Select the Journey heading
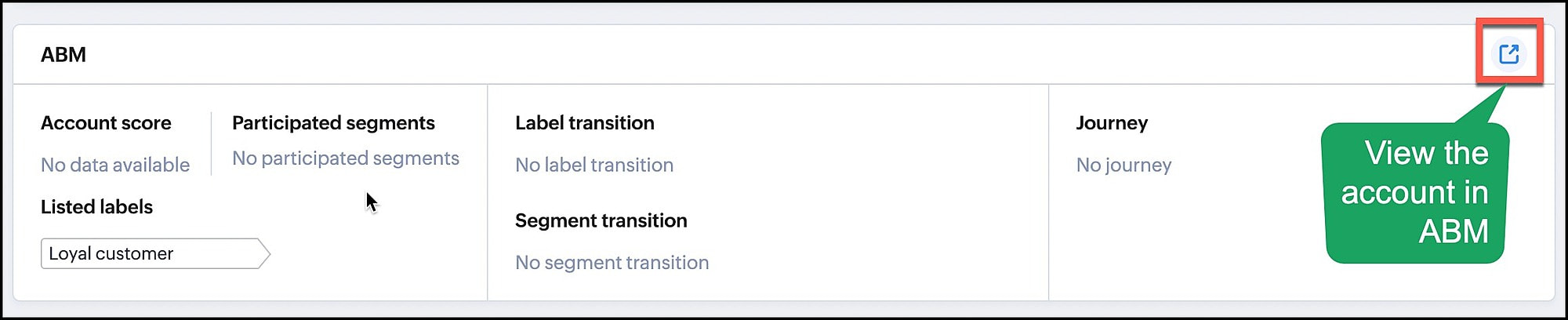1568x320 pixels. click(1112, 123)
